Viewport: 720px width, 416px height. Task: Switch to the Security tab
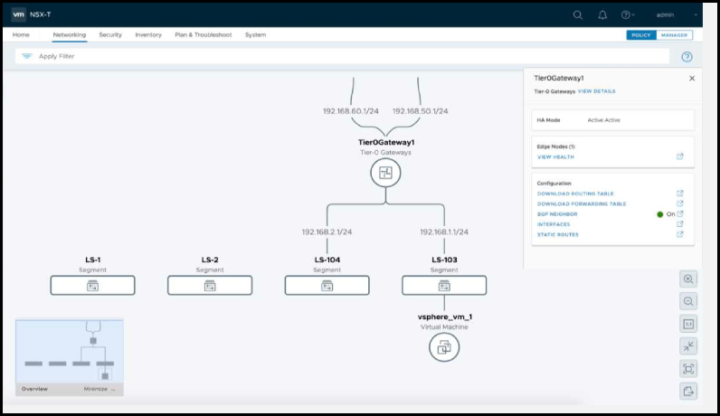coord(111,35)
